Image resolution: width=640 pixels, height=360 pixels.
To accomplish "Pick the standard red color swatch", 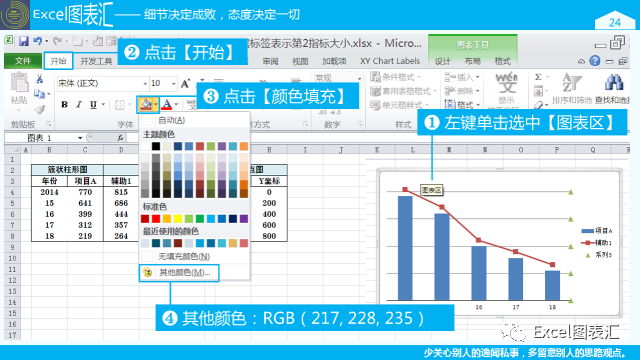I will pos(156,219).
